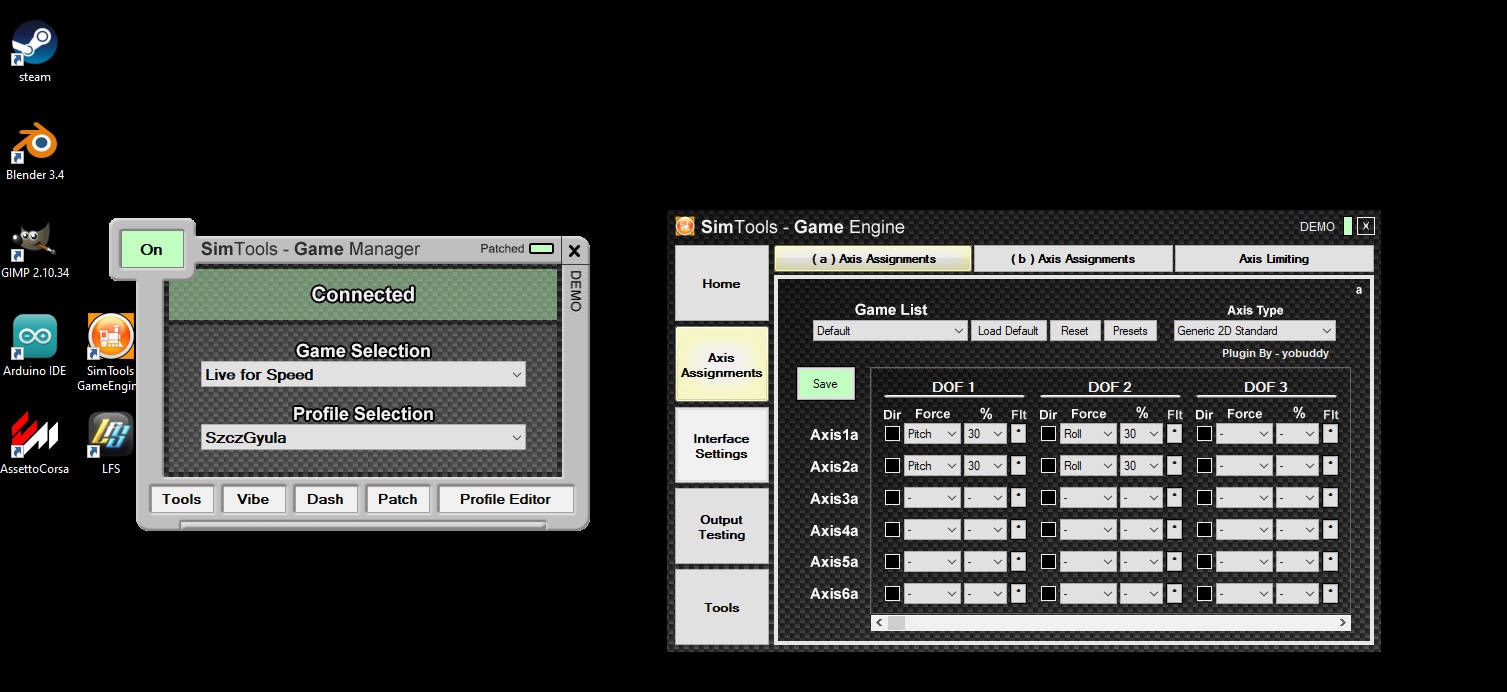This screenshot has height=692, width=1507.
Task: Select Axis Assignments in the Game Engine sidebar
Action: coord(721,365)
